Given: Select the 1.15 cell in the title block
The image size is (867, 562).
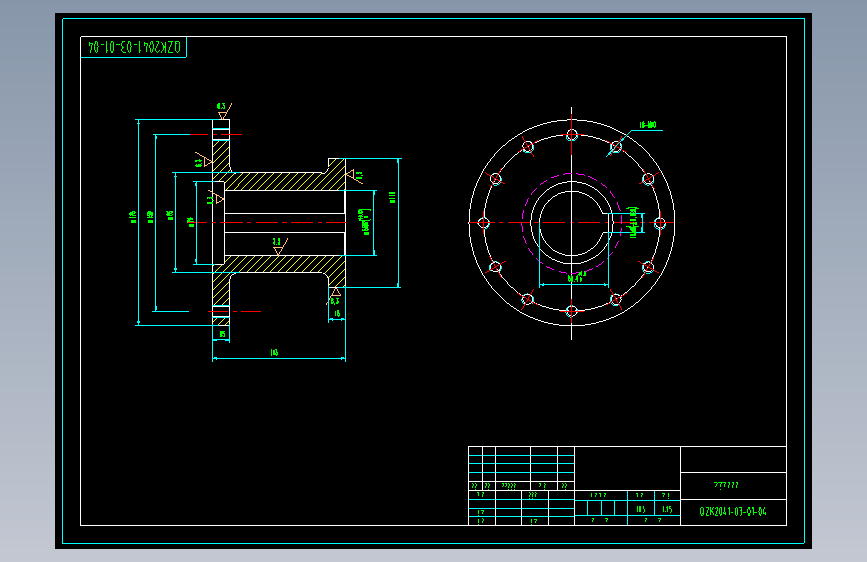Looking at the screenshot, I should (667, 509).
